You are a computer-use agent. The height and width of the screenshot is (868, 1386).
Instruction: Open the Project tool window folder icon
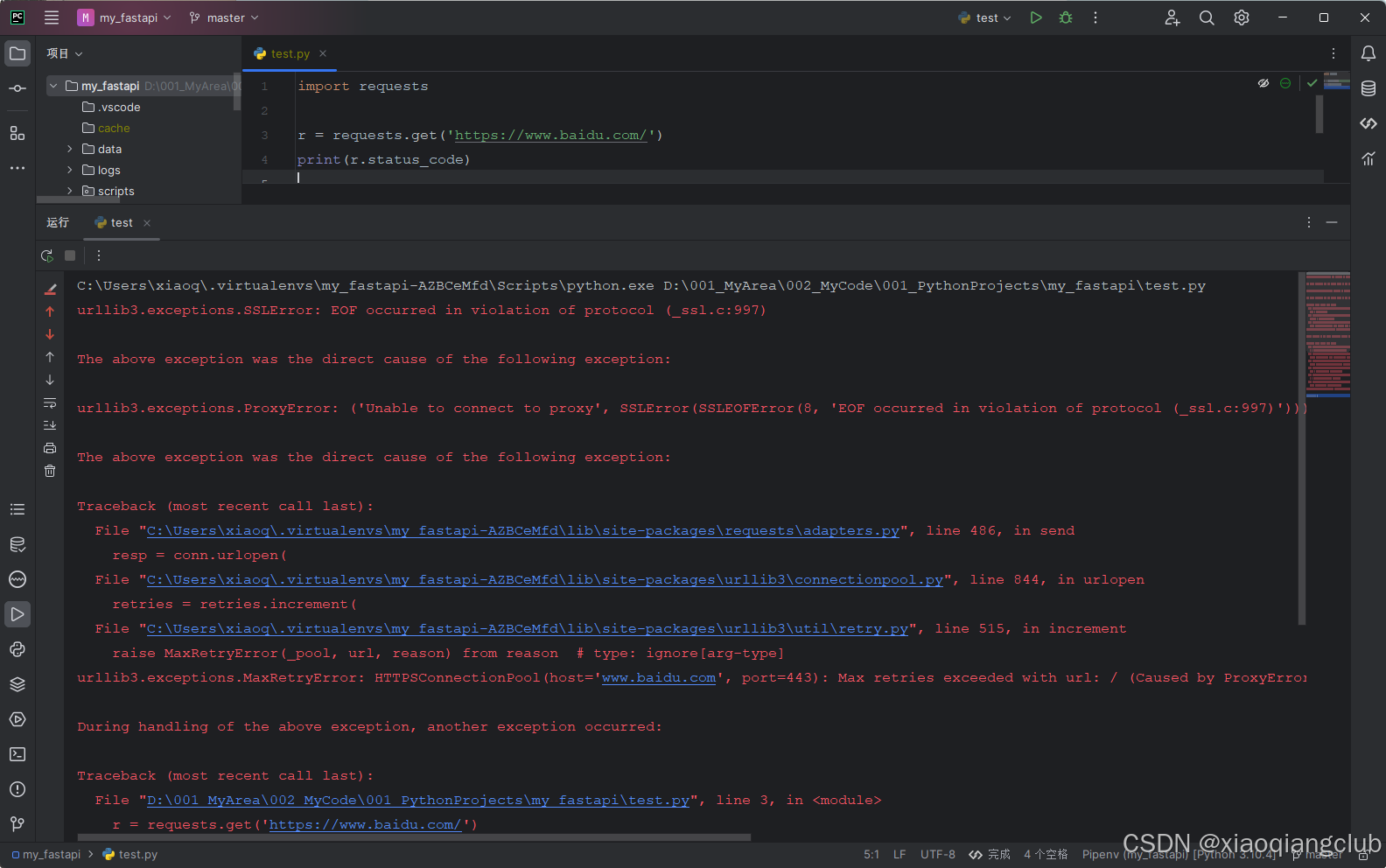pos(17,53)
